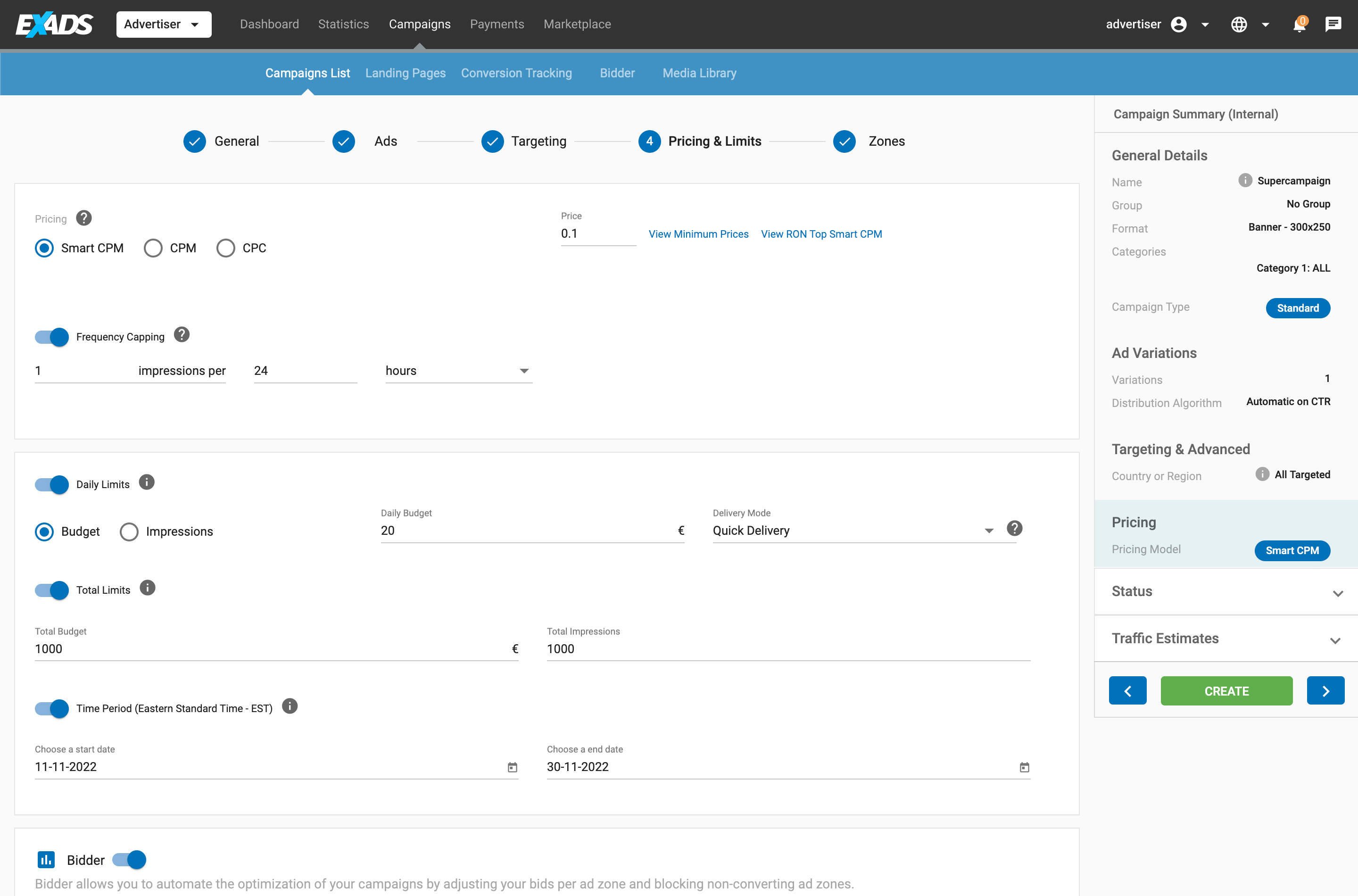Open the hours unit dropdown
Viewport: 1358px width, 896px height.
pos(459,371)
